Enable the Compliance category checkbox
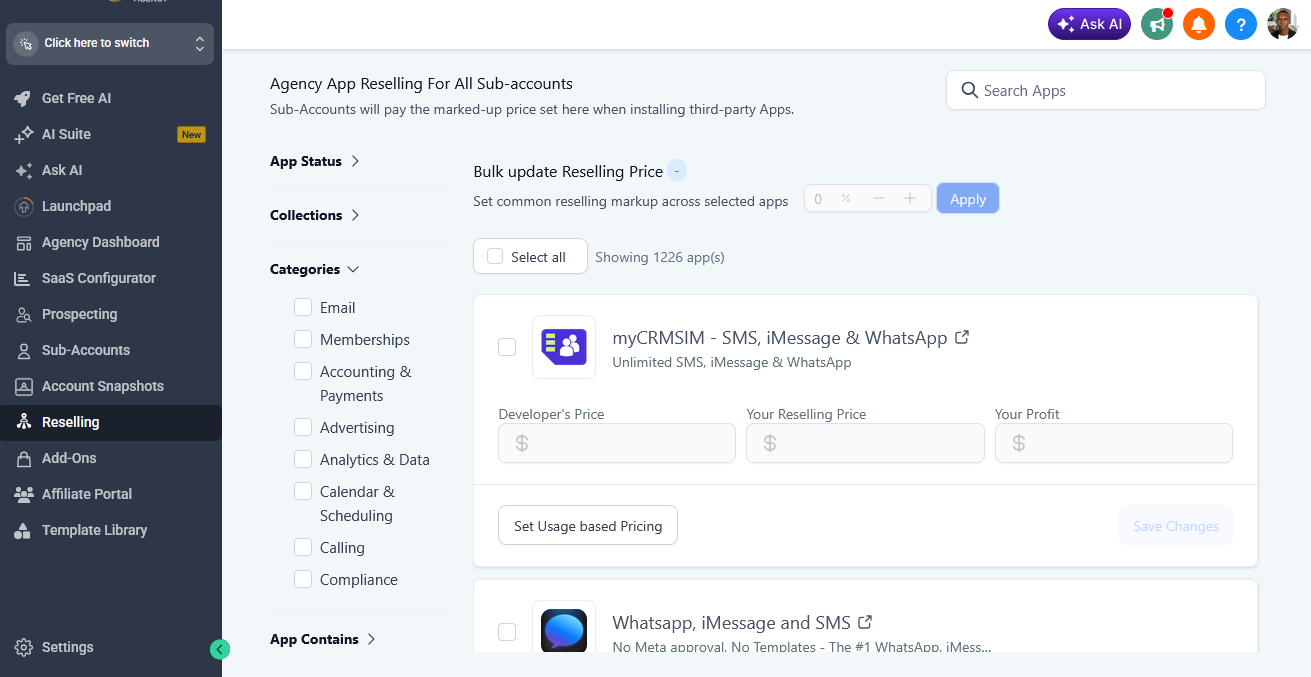 click(x=303, y=579)
